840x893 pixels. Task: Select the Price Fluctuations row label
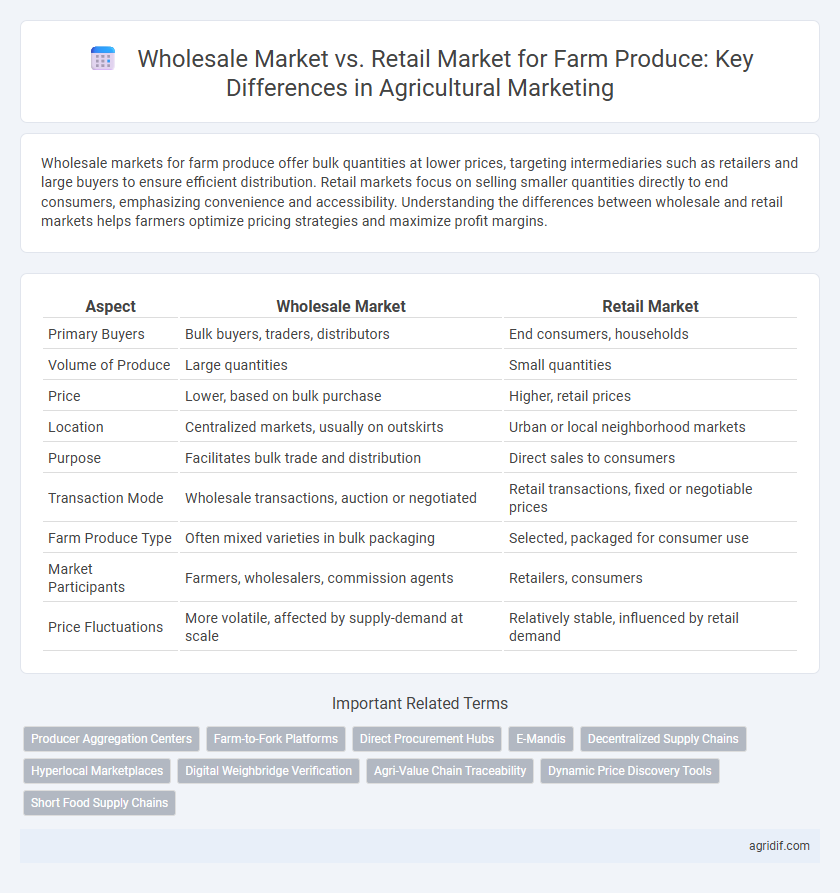click(x=105, y=626)
